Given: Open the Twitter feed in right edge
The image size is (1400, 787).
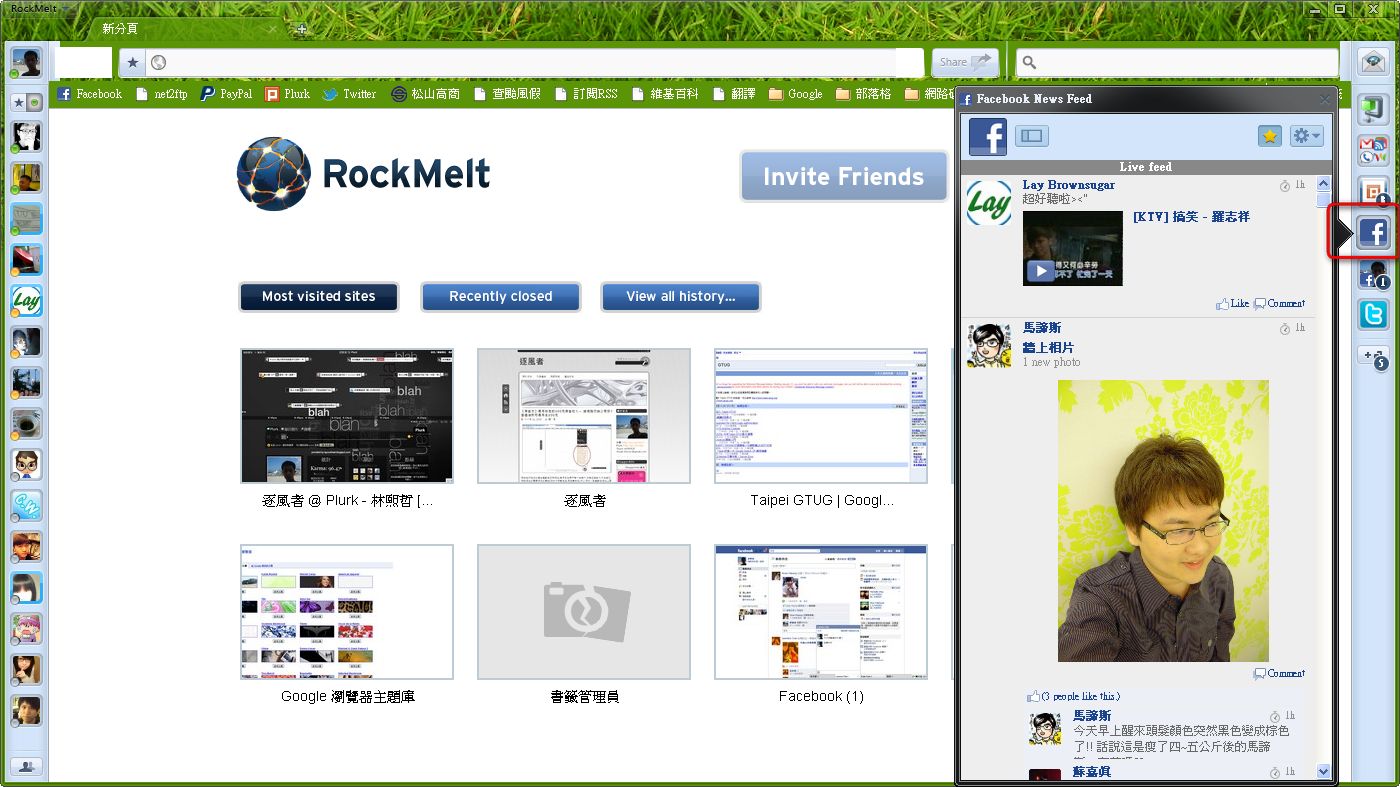Looking at the screenshot, I should [x=1374, y=315].
